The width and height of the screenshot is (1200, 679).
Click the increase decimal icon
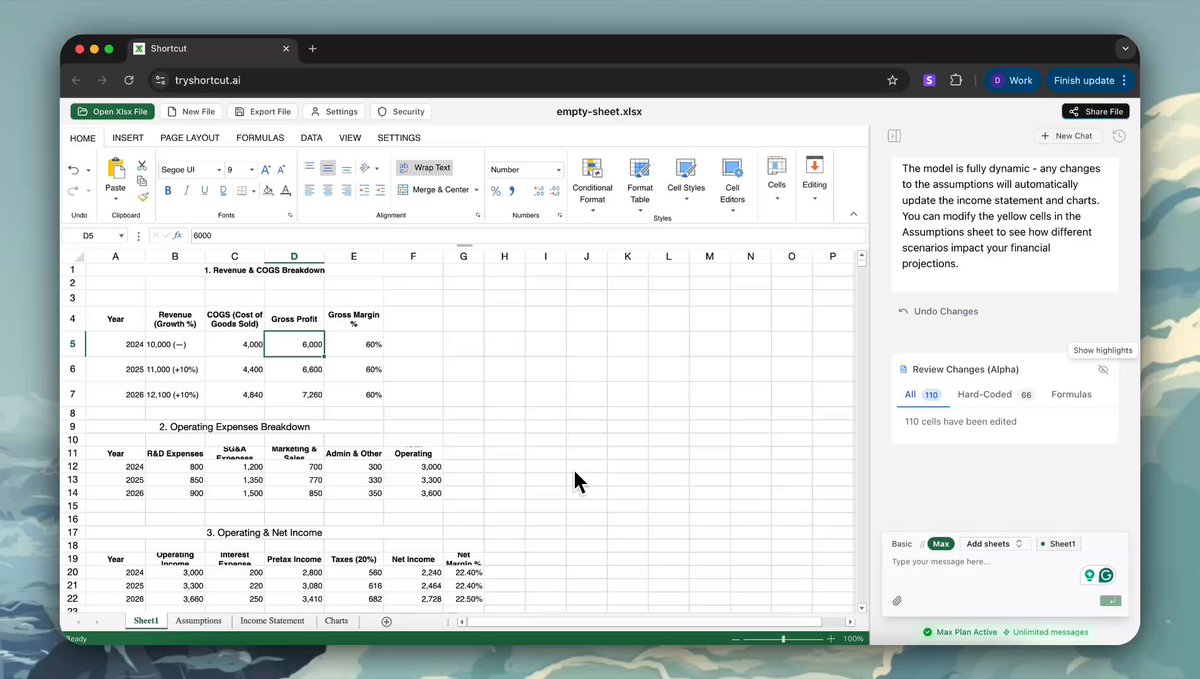click(x=539, y=190)
